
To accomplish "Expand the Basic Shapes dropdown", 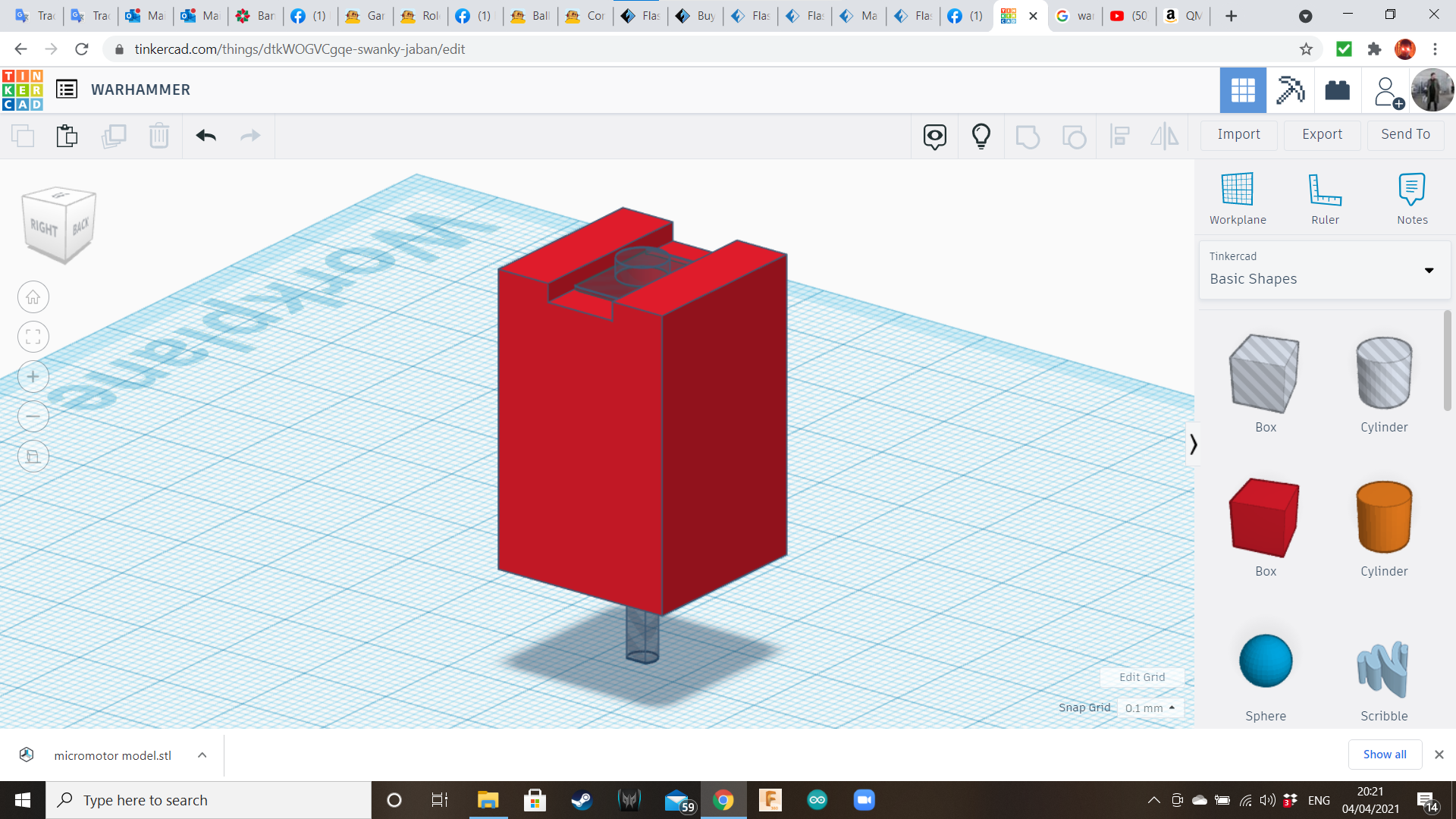I will 1429,270.
